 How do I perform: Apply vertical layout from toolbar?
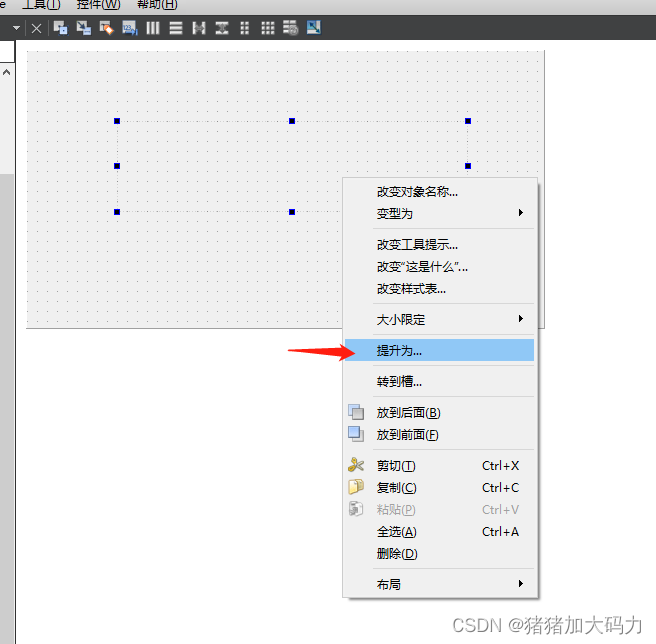176,28
